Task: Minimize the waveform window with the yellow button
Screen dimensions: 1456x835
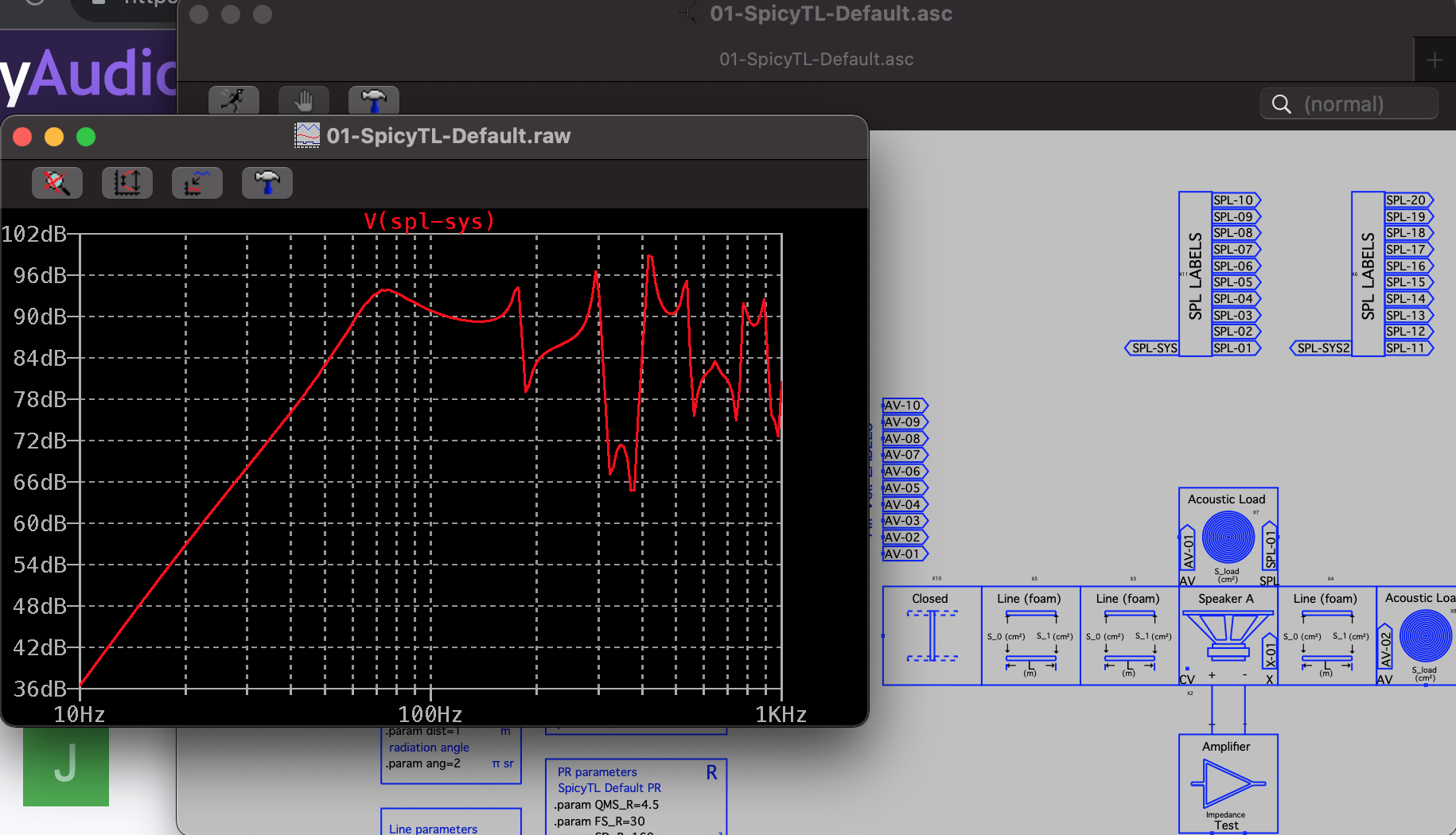Action: (54, 137)
